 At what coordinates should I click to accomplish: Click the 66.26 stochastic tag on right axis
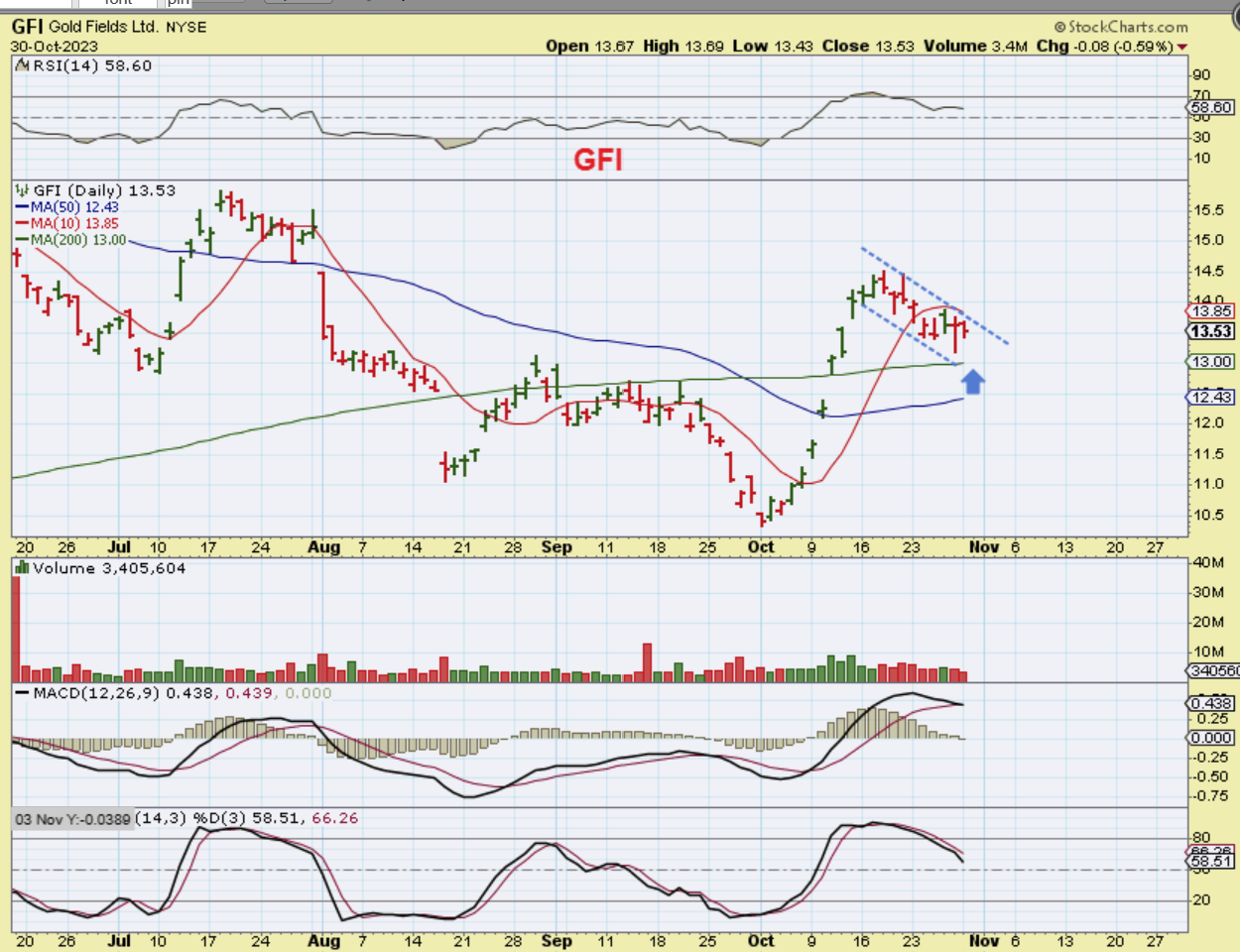click(x=1212, y=851)
